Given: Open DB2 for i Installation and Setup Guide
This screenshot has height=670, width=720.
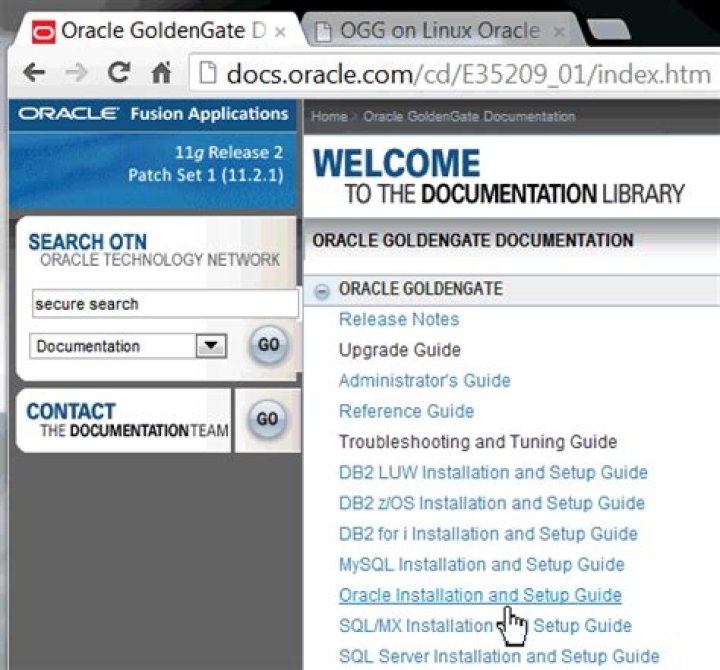Looking at the screenshot, I should point(488,534).
